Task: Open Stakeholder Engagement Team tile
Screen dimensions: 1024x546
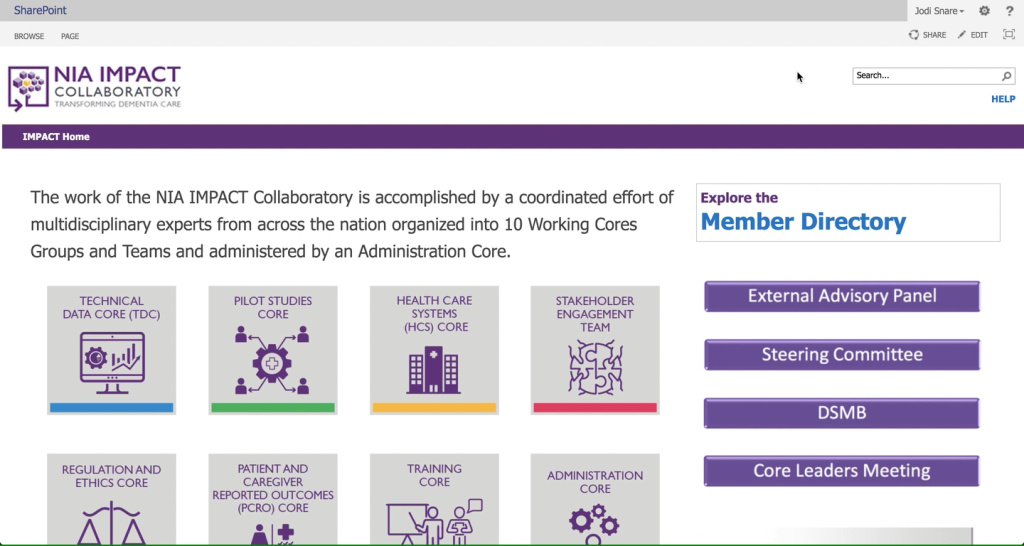Action: click(x=595, y=350)
